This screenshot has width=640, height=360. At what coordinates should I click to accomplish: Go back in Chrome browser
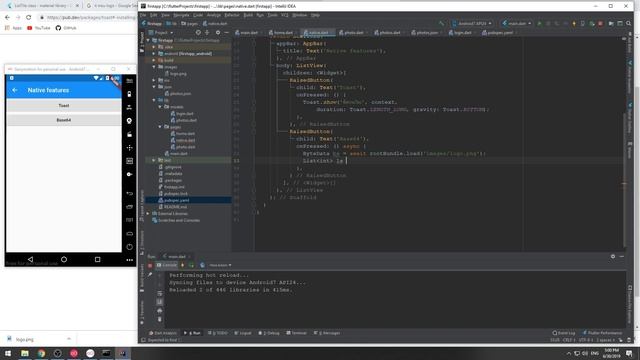[7, 17]
